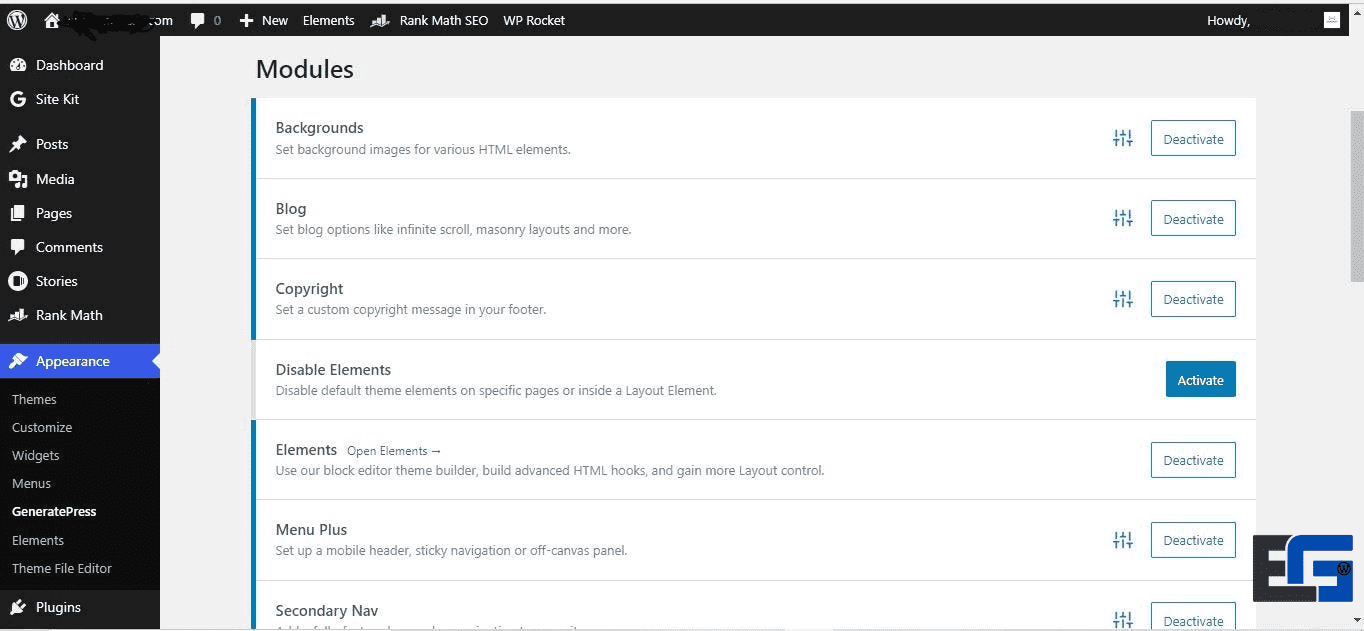Open settings sliders icon for Blog module

tap(1123, 219)
